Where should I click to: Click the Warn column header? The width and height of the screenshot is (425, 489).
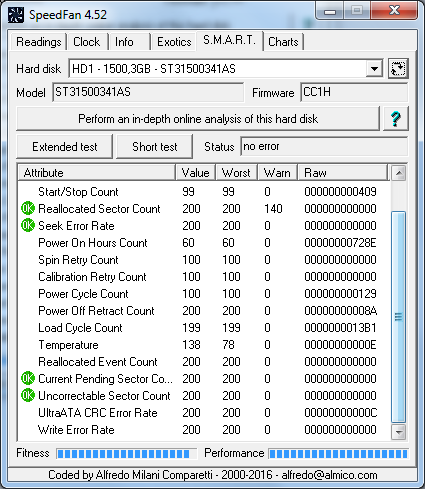(x=277, y=173)
